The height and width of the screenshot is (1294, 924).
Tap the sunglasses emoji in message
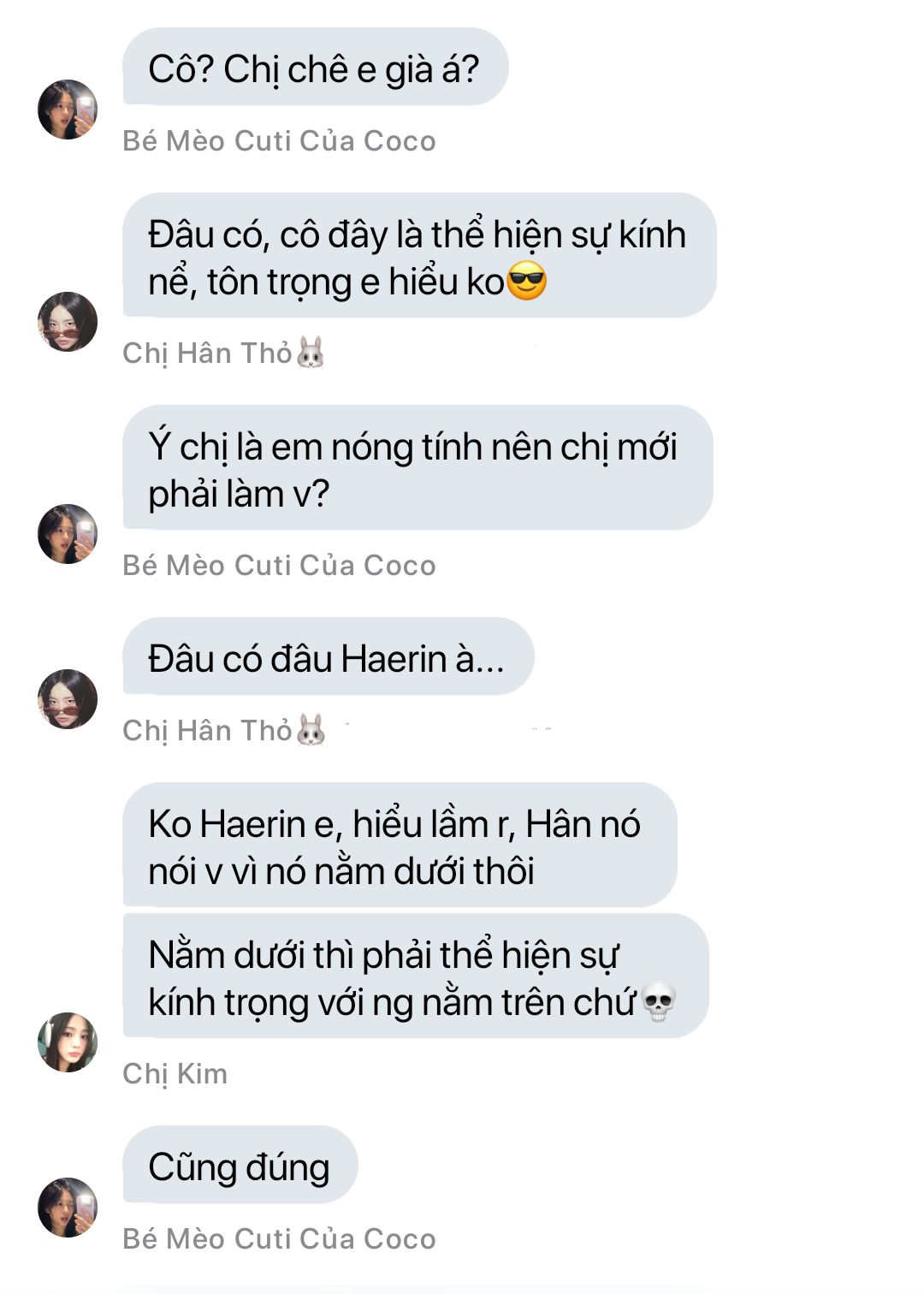click(x=527, y=282)
